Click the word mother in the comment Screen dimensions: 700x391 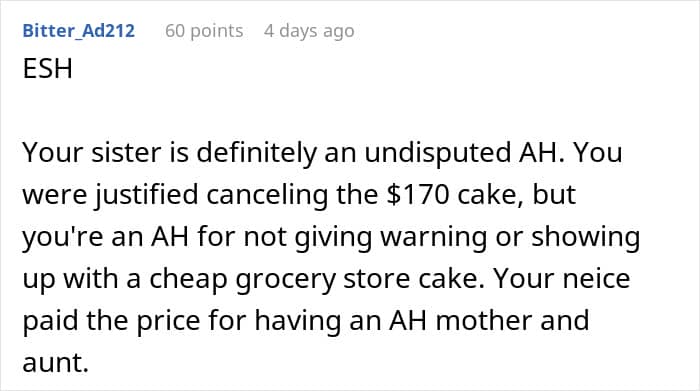click(483, 321)
